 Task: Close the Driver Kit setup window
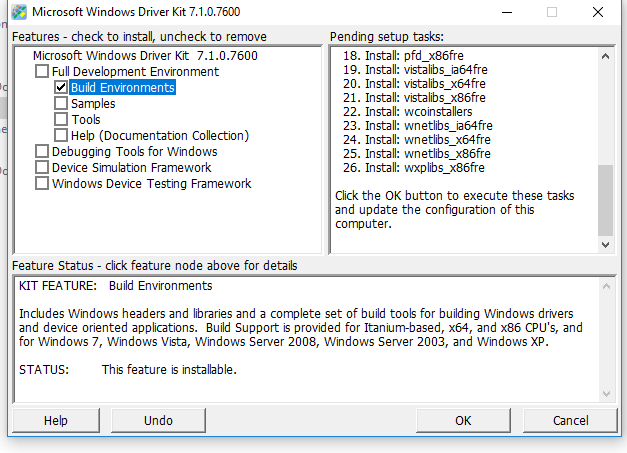tap(598, 12)
